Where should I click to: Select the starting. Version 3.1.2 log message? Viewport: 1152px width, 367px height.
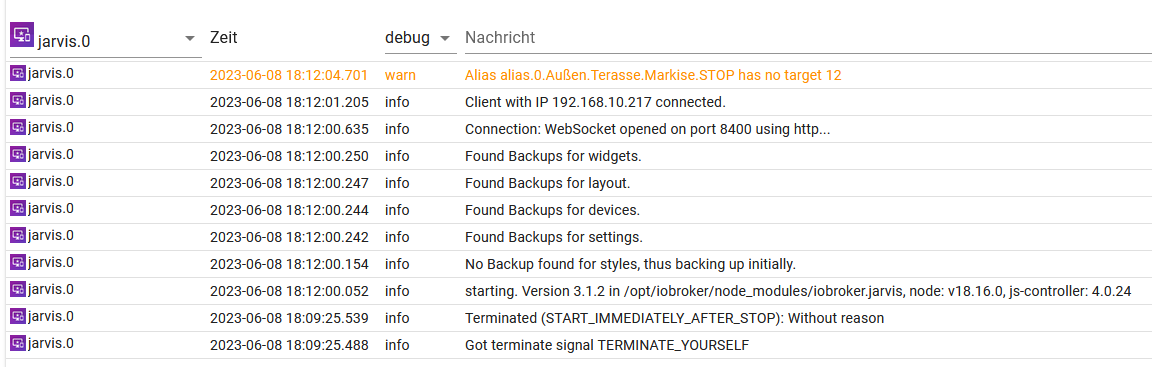798,291
